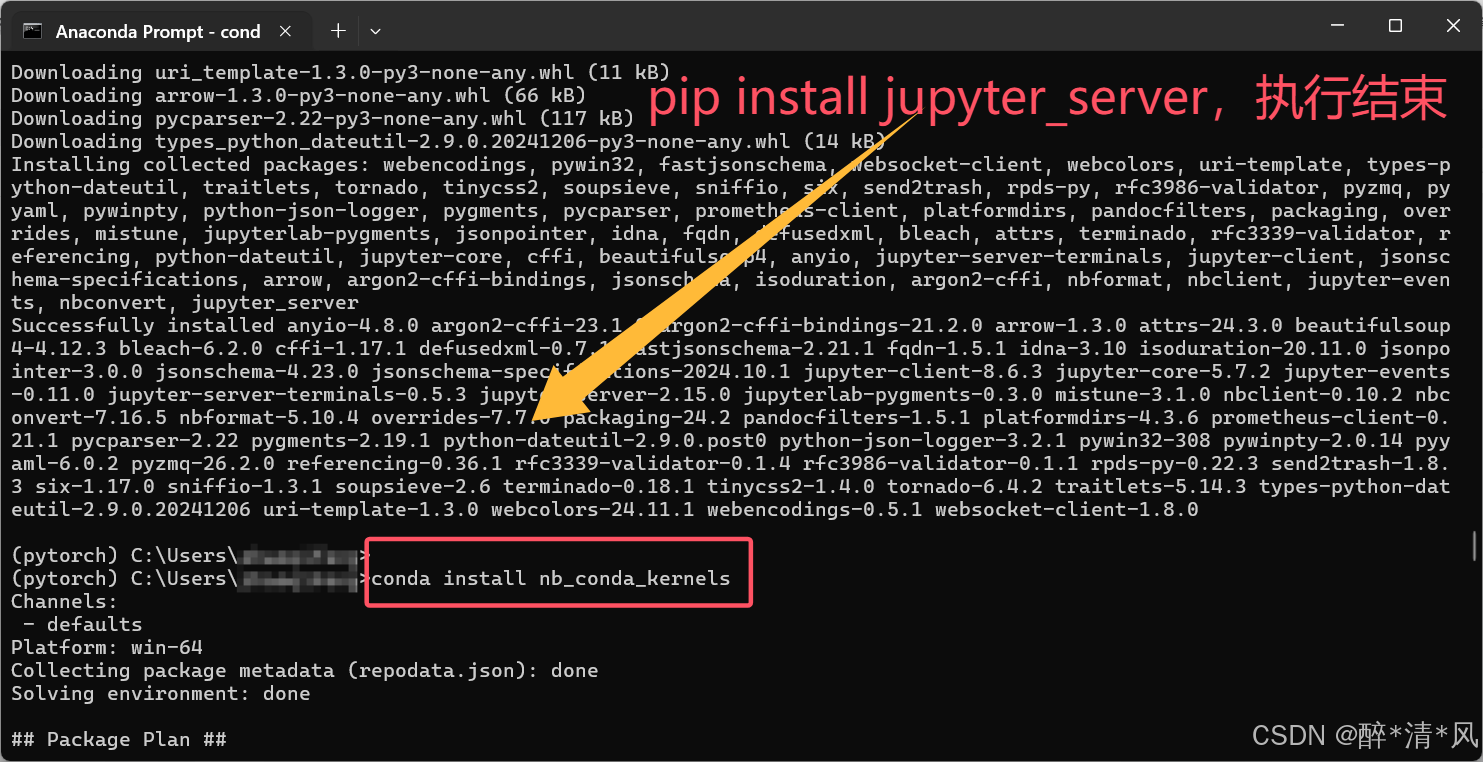Click the chevron next to the new tab button

(375, 31)
